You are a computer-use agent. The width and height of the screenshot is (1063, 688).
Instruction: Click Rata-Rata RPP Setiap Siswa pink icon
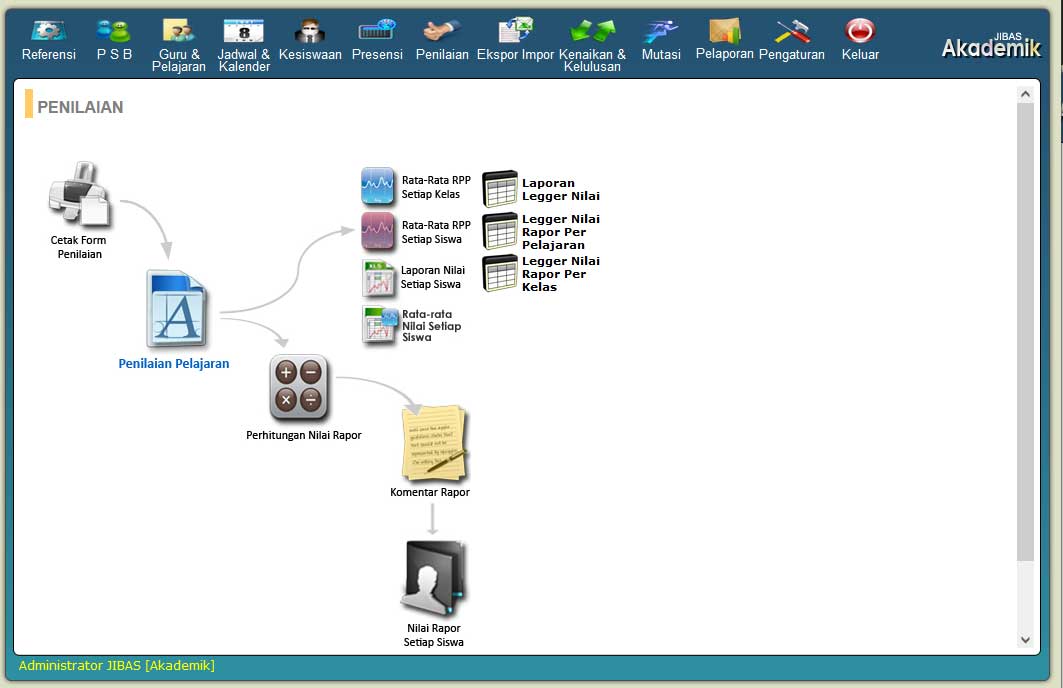click(x=378, y=231)
